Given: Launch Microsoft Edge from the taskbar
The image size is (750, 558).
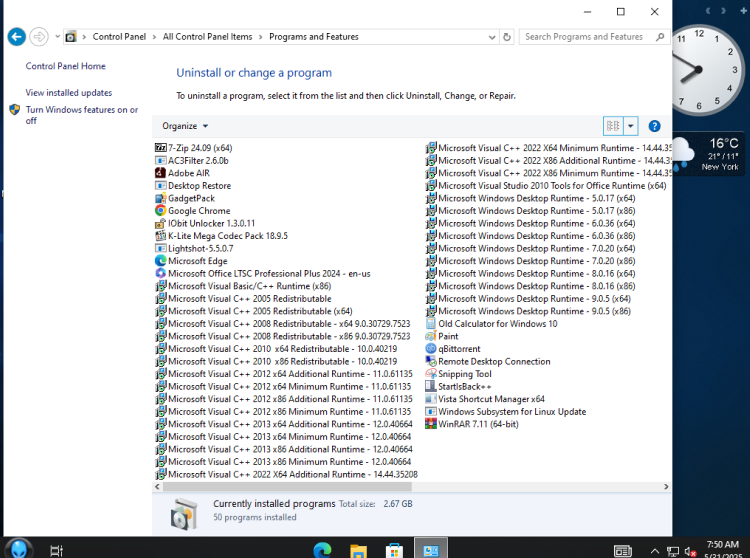Looking at the screenshot, I should (x=322, y=550).
